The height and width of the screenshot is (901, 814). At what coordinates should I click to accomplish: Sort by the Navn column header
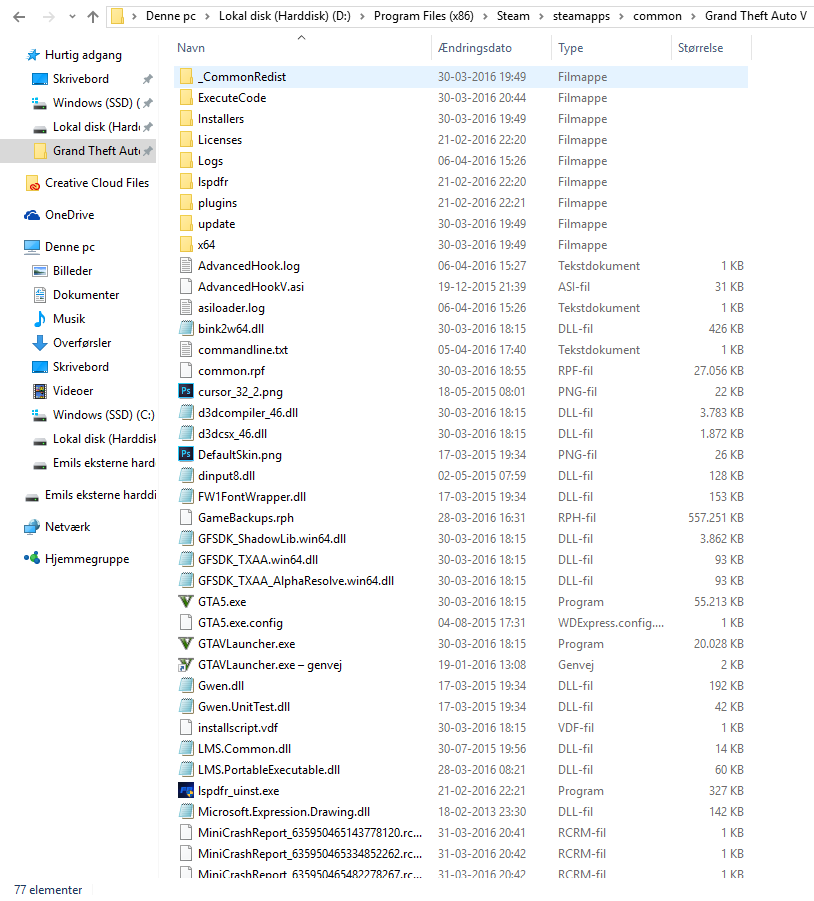[191, 48]
